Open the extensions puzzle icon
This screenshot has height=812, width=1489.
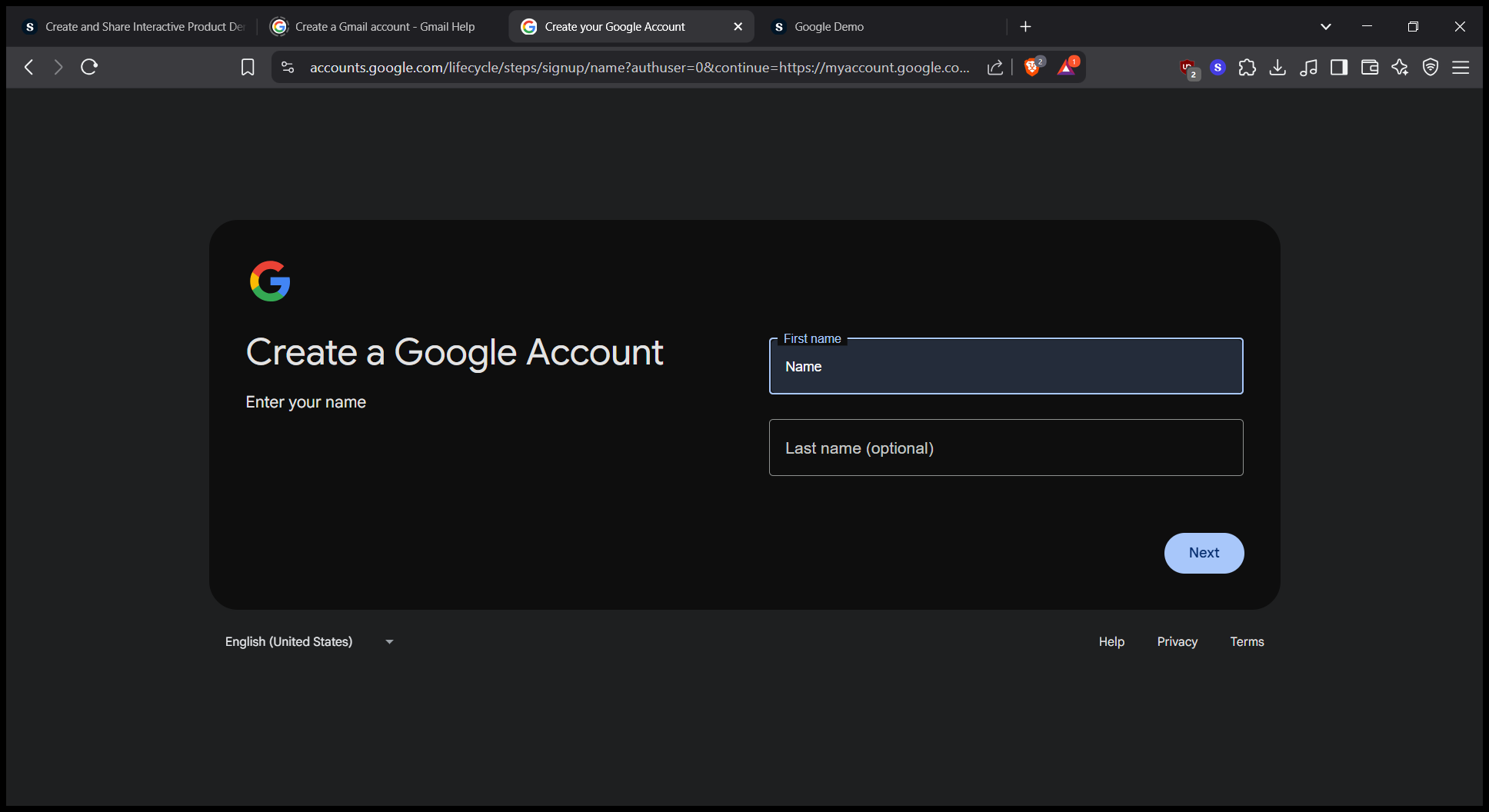pyautogui.click(x=1247, y=68)
